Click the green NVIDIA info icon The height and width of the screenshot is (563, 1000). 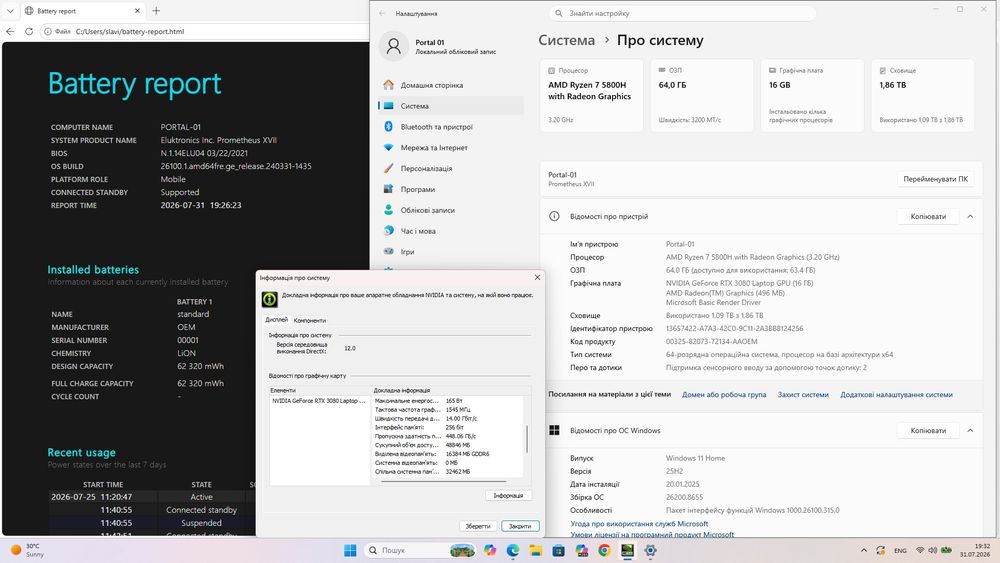(x=270, y=298)
